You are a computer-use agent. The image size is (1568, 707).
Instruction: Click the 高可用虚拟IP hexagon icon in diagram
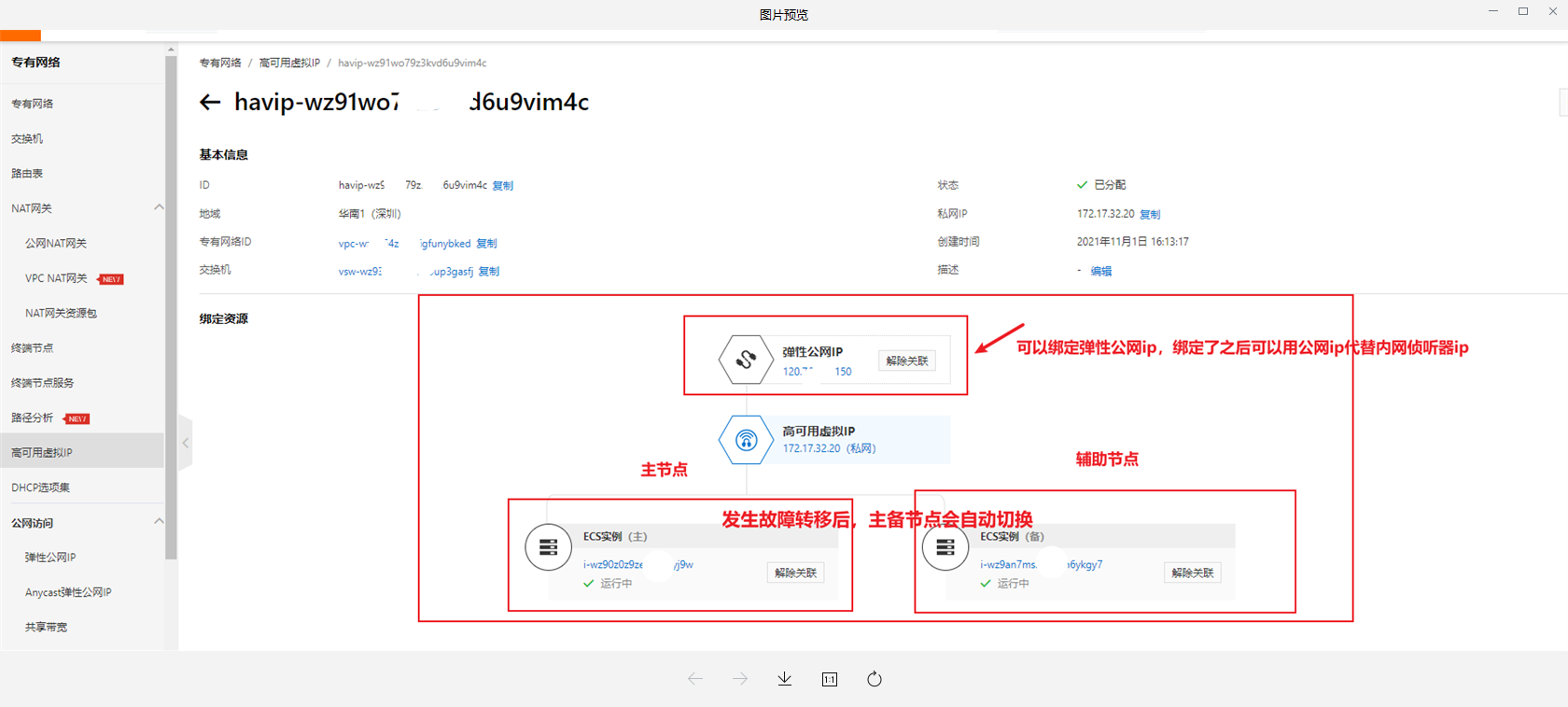(746, 440)
